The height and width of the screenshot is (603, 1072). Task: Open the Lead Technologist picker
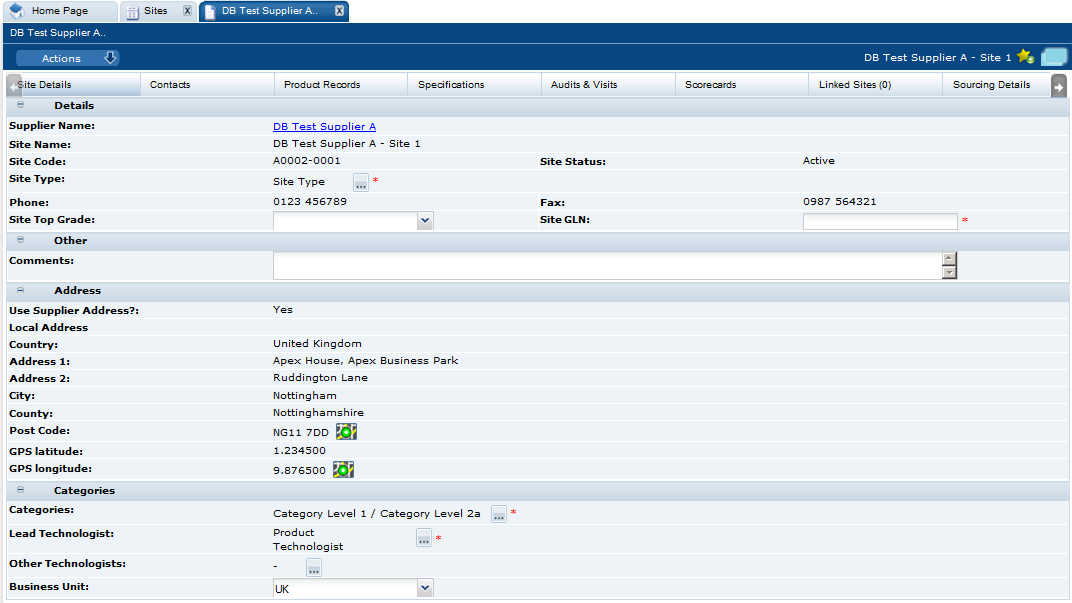tap(424, 537)
